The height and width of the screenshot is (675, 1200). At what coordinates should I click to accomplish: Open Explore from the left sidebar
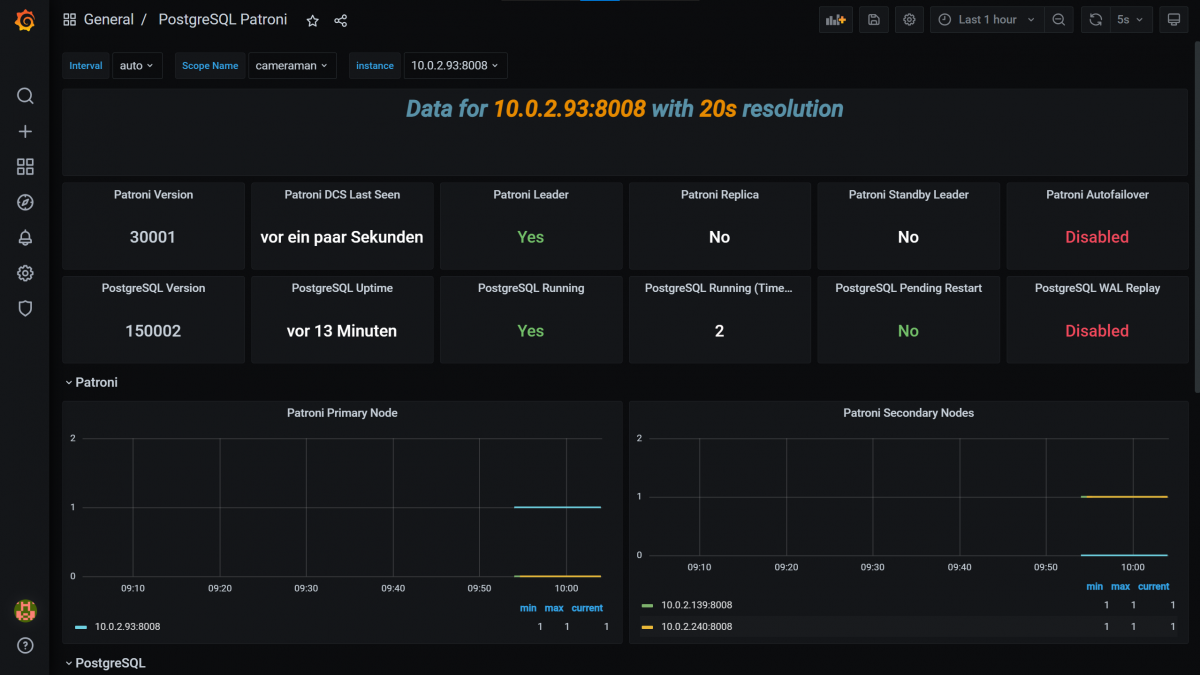coord(25,201)
